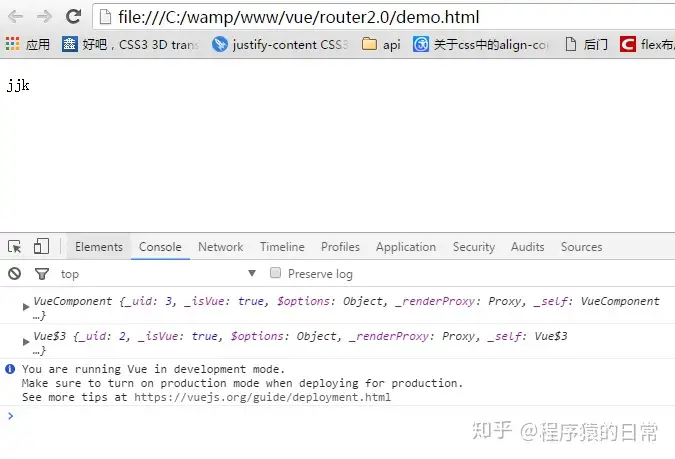Open the top execution context dropdown
Image resolution: width=675 pixels, height=459 pixels.
tap(158, 274)
